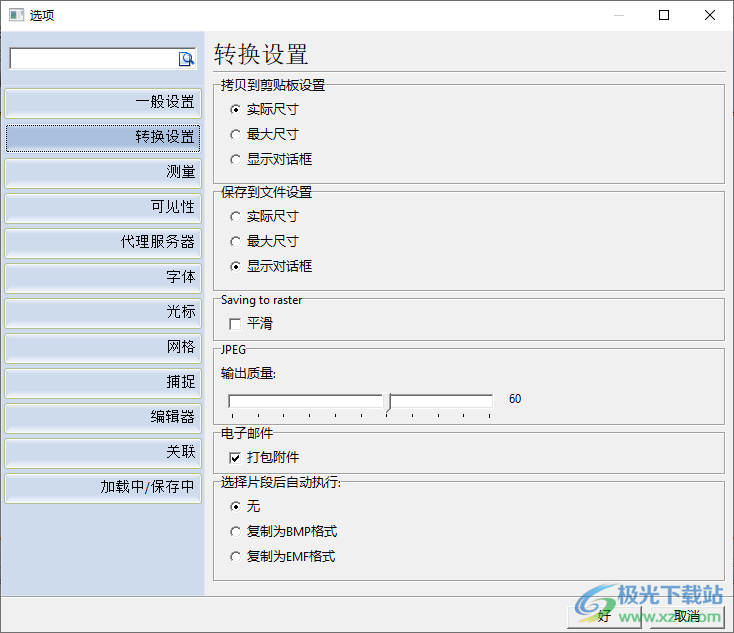
Task: Open the 加载中/保存中 settings category
Action: (x=103, y=488)
